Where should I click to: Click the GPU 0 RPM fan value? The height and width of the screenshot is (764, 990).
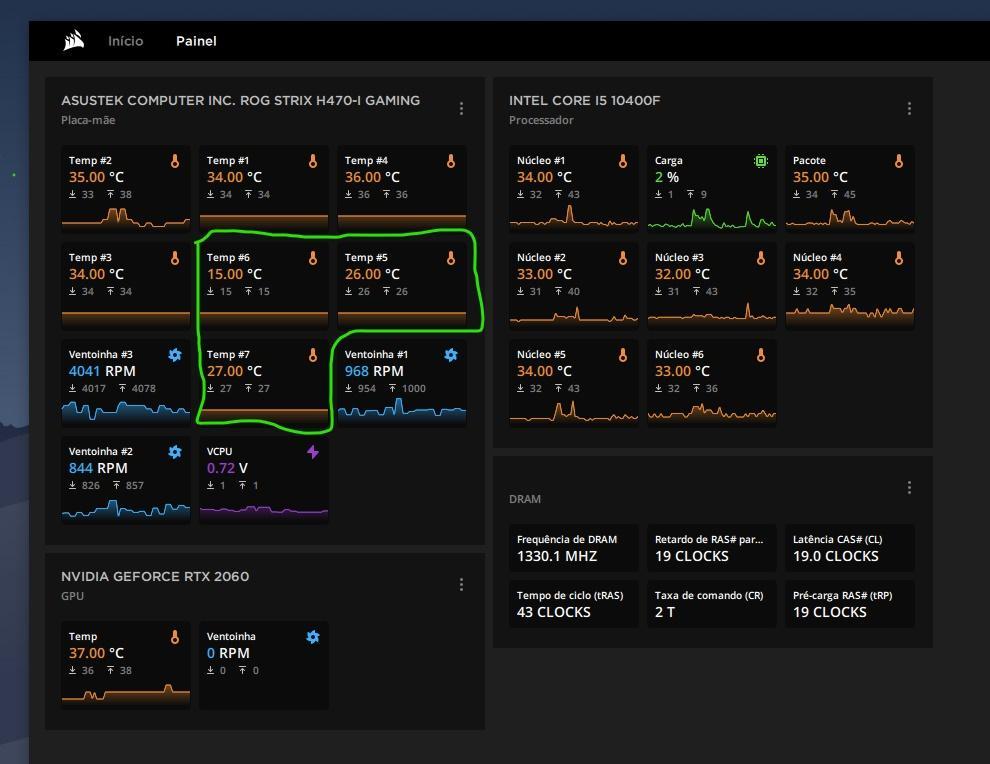coord(228,654)
